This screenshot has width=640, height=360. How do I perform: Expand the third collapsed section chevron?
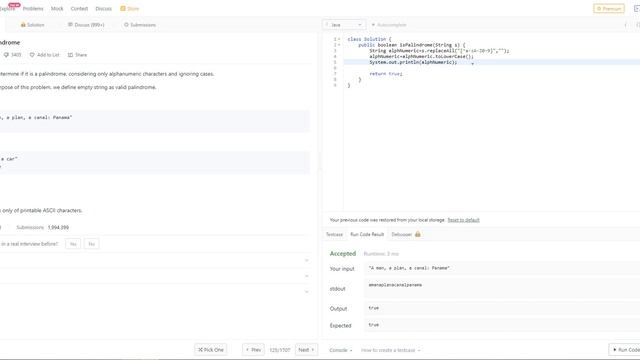tap(307, 292)
